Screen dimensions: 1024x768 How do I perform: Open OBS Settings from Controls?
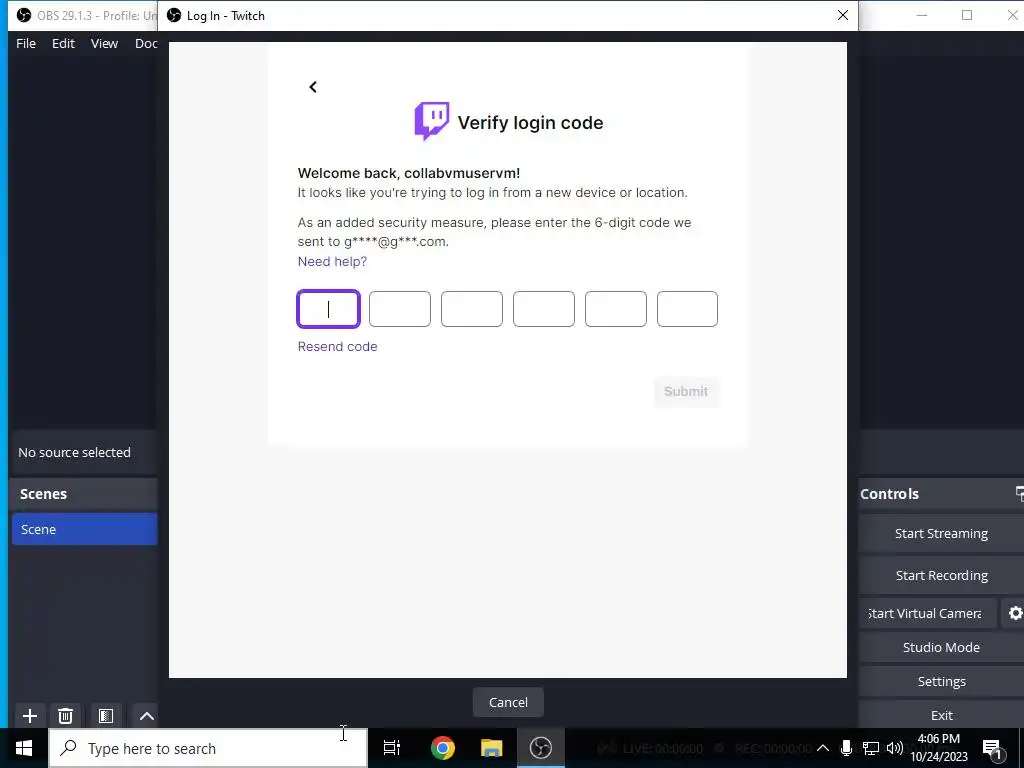coord(941,681)
